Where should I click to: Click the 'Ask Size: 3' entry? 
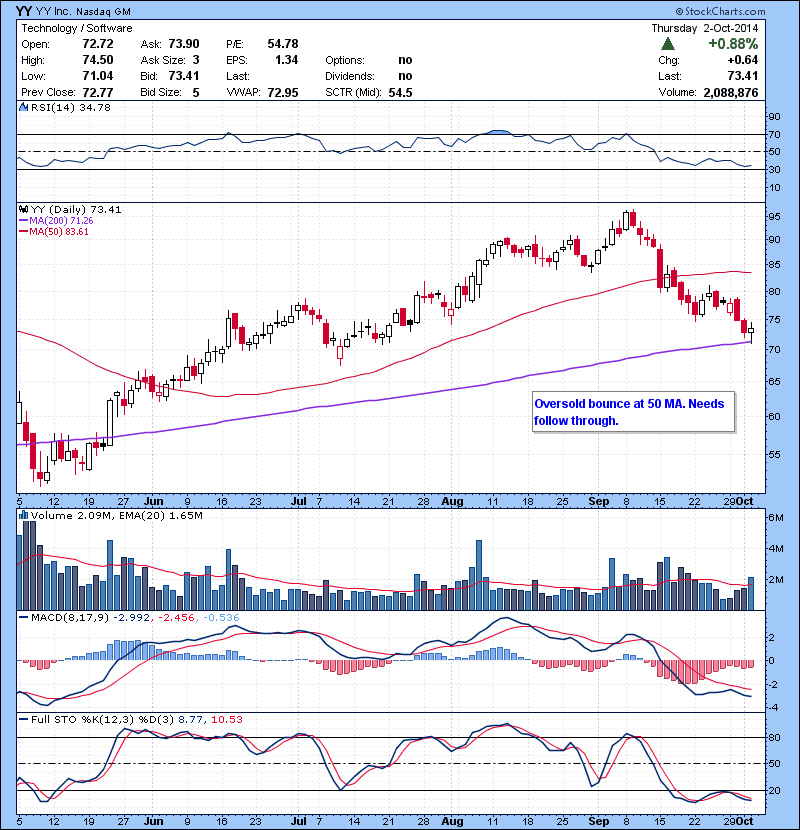[170, 60]
